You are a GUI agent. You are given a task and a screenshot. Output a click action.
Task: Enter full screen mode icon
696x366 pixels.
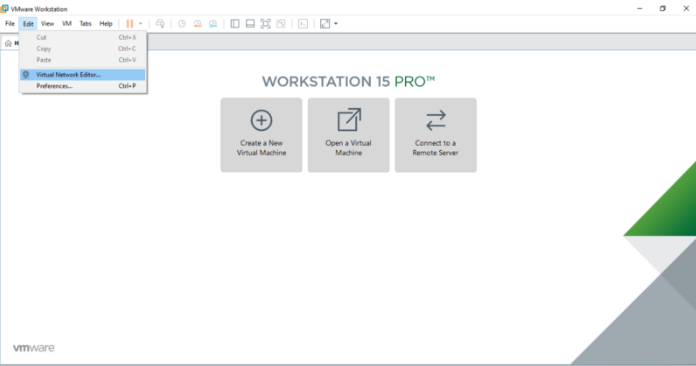(x=265, y=24)
